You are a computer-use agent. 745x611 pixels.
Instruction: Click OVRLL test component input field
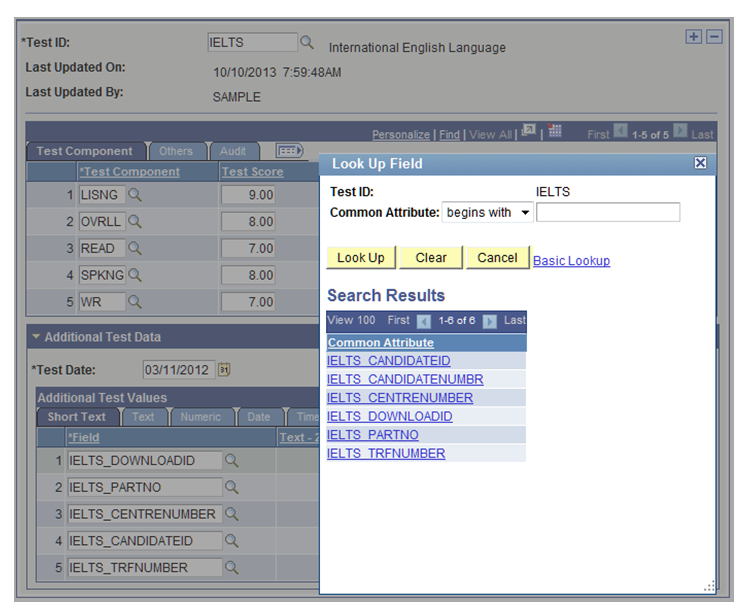point(102,221)
